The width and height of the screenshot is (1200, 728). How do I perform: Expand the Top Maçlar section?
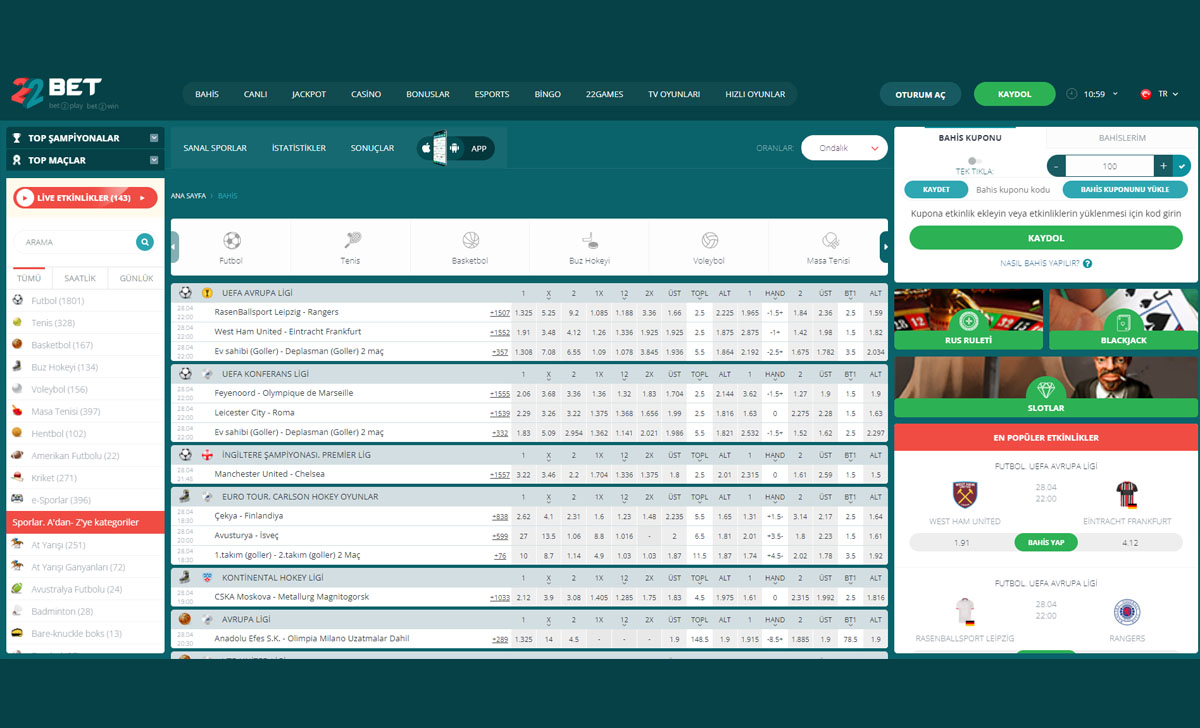(154, 160)
